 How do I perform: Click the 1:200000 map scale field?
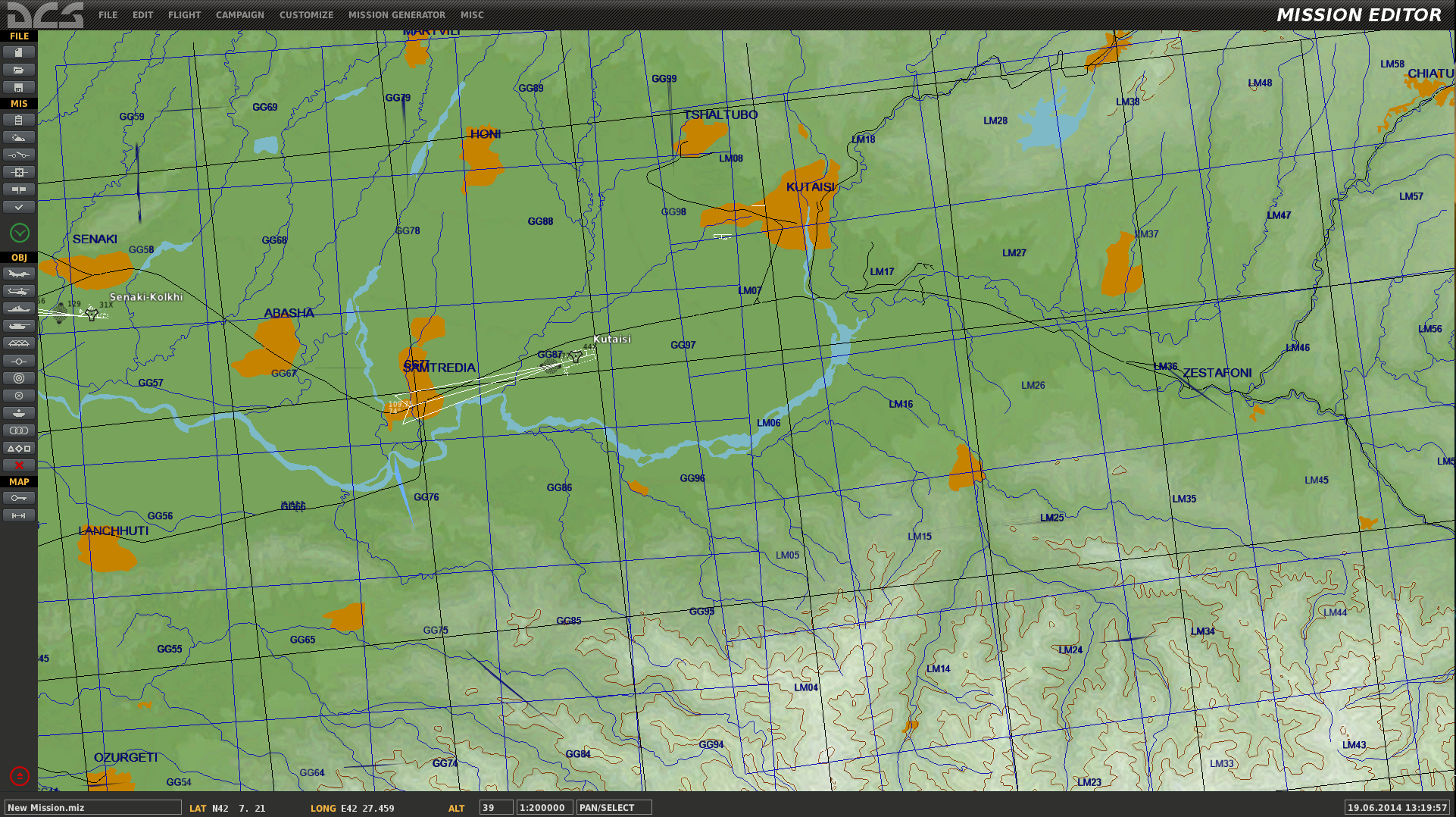pyautogui.click(x=545, y=808)
